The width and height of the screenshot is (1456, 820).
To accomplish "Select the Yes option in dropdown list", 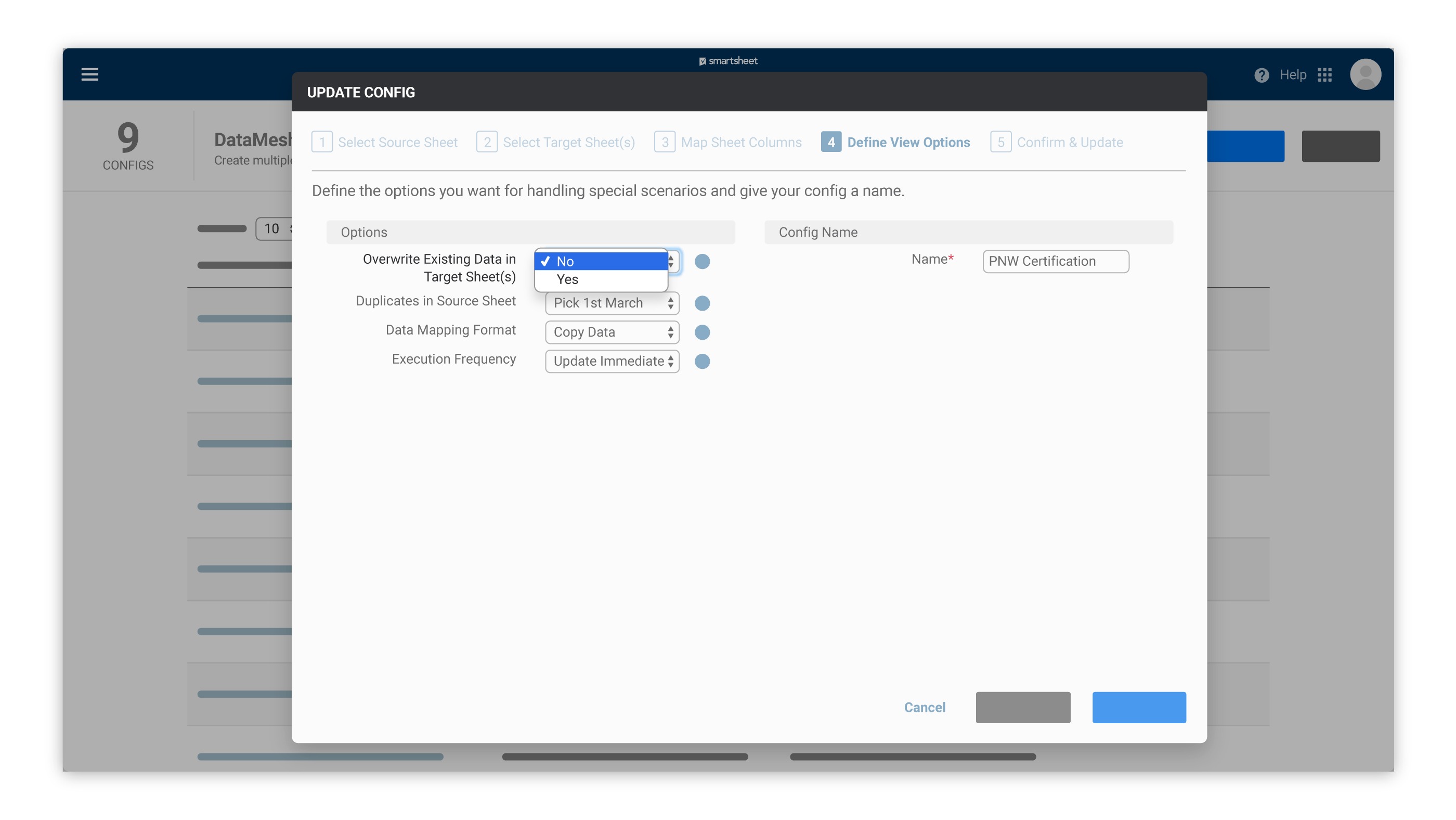I will point(600,279).
